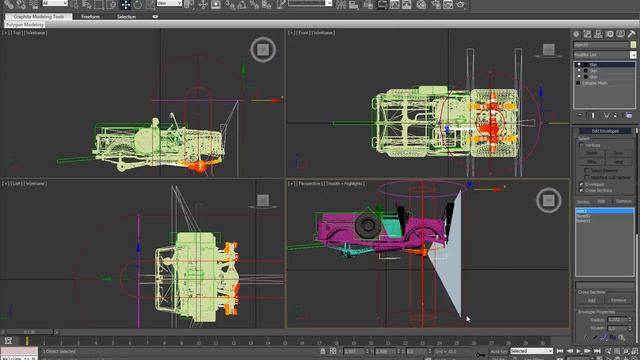Select the Editable Mesh stack entry
The width and height of the screenshot is (640, 360).
[595, 83]
